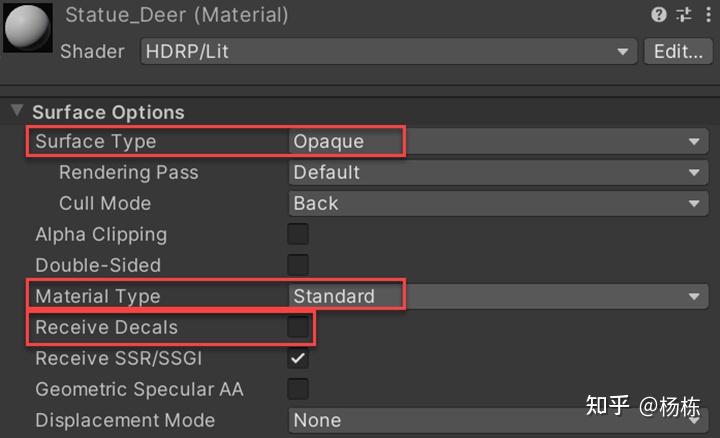Enable the Receive Decals checkbox
720x438 pixels.
tap(298, 327)
